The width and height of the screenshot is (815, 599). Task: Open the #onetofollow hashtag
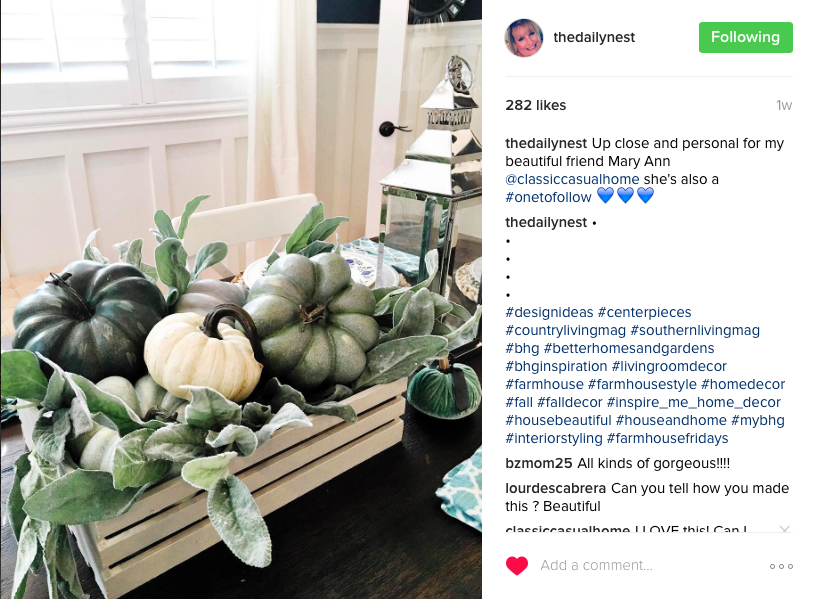(548, 197)
